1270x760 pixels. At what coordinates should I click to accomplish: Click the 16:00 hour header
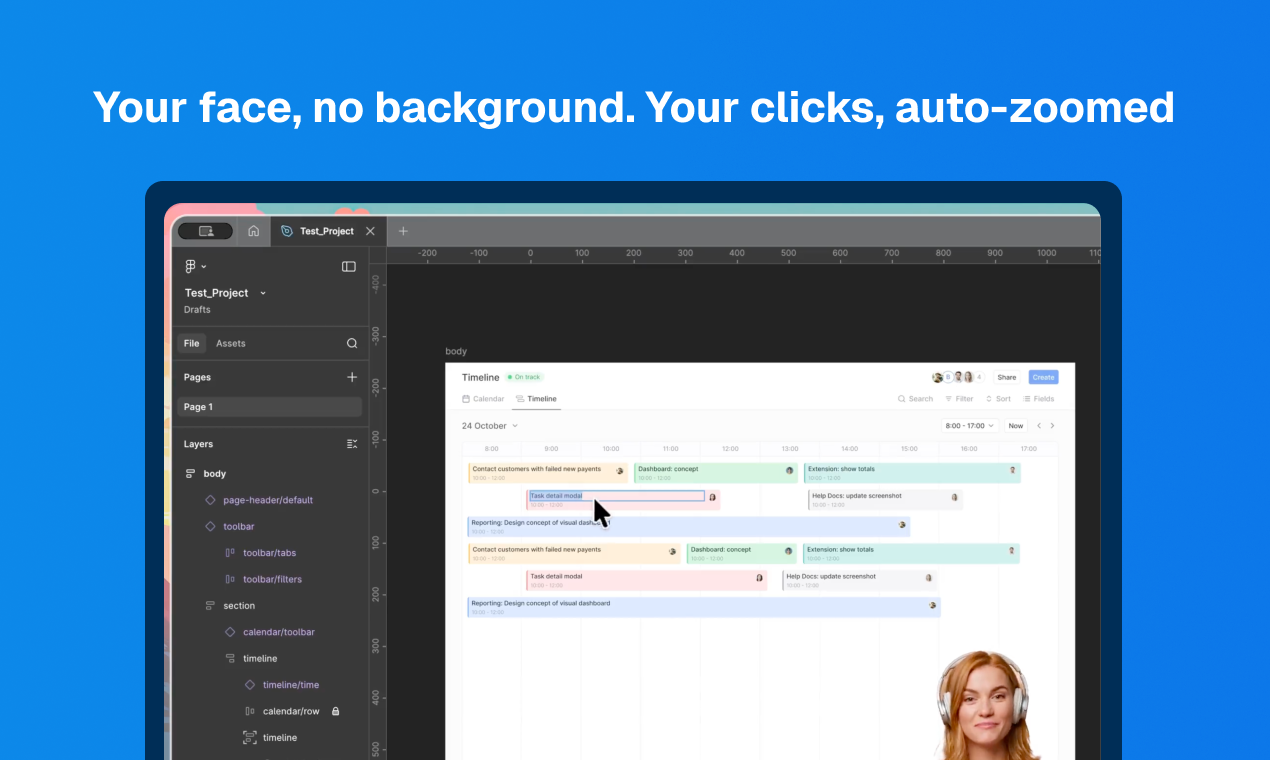(x=969, y=449)
